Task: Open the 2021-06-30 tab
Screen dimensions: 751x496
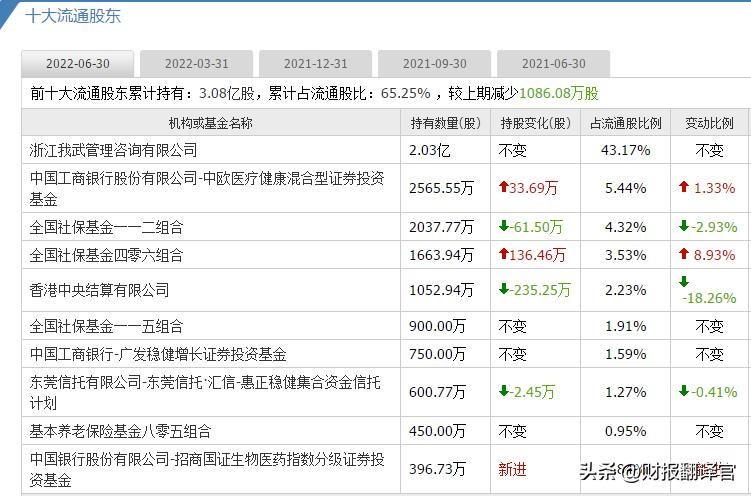Action: click(x=553, y=64)
